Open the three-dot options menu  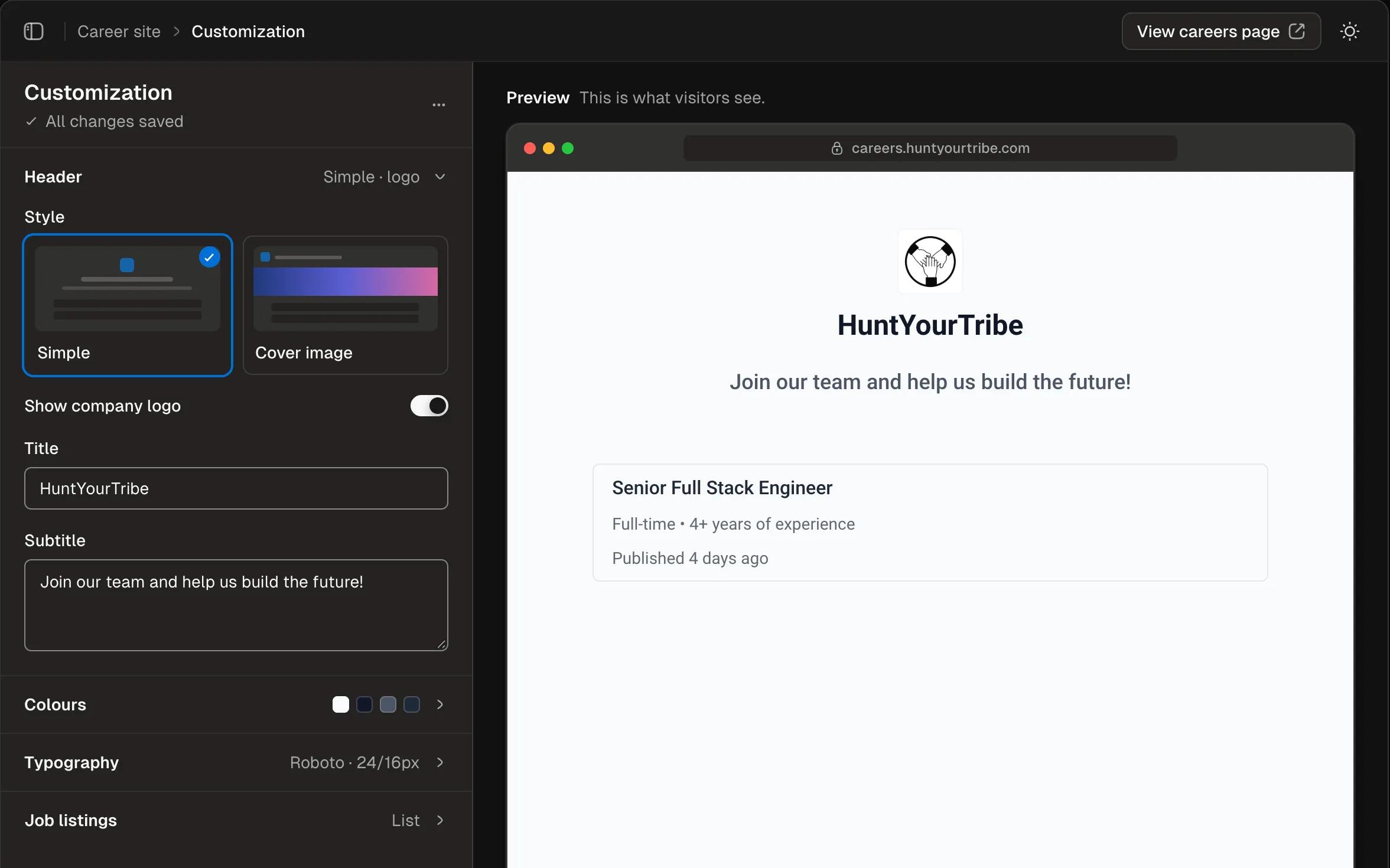(x=438, y=105)
